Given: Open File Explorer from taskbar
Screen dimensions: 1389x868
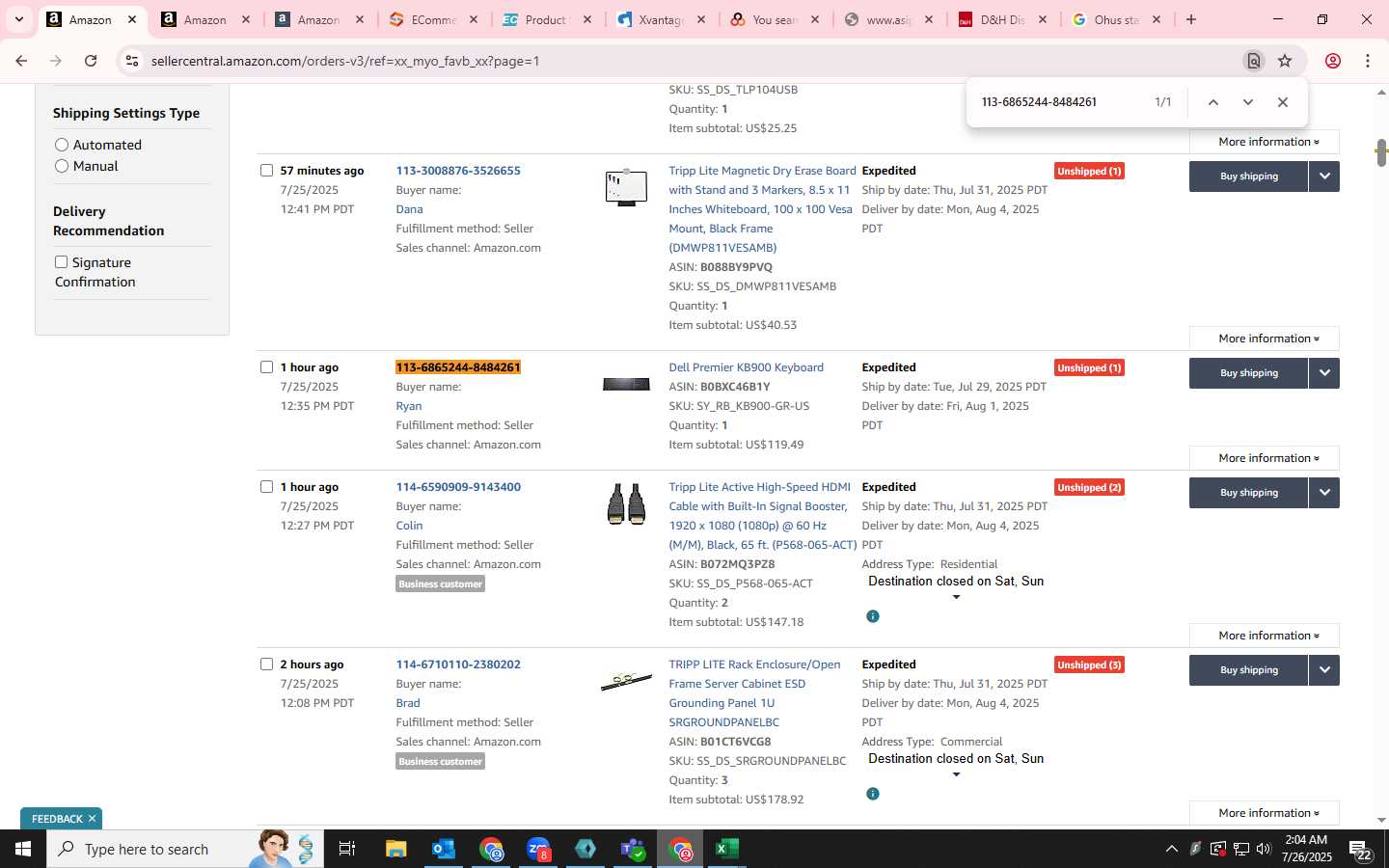Looking at the screenshot, I should pyautogui.click(x=396, y=849).
